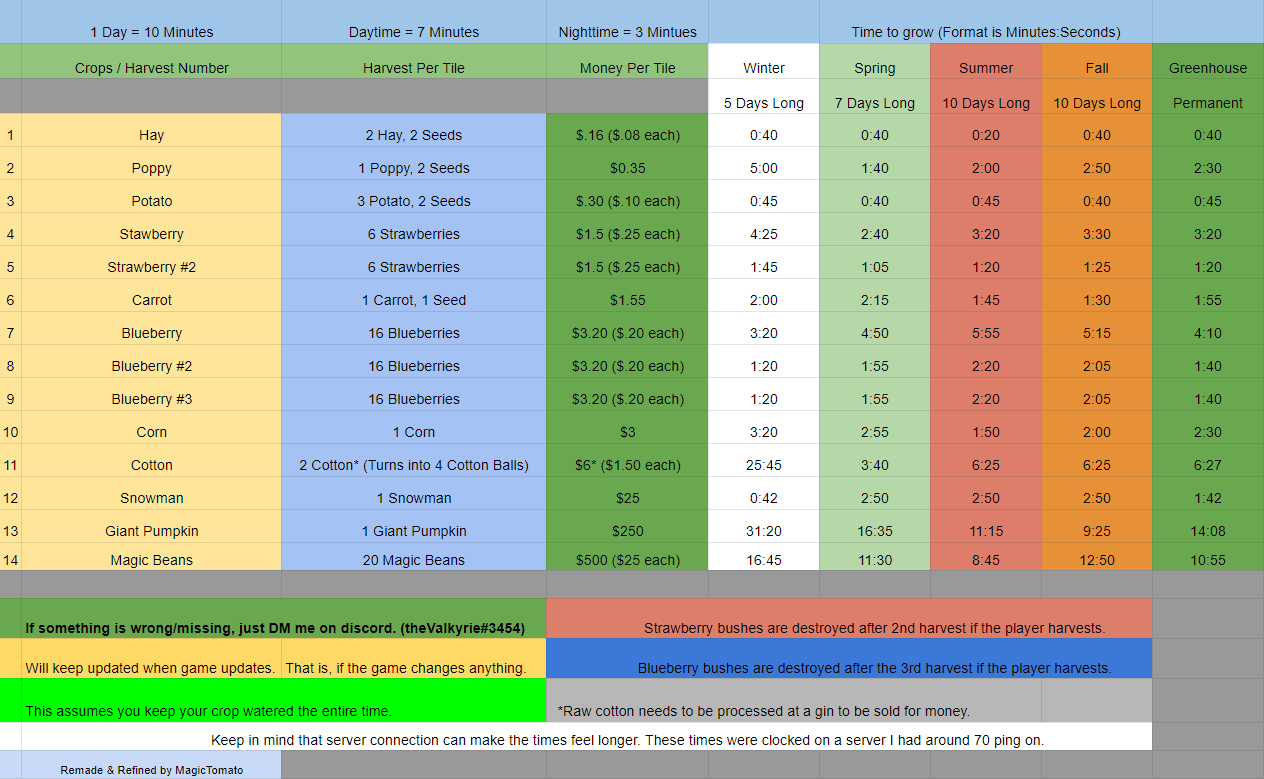Select the Greenhouse column header

tap(1207, 68)
